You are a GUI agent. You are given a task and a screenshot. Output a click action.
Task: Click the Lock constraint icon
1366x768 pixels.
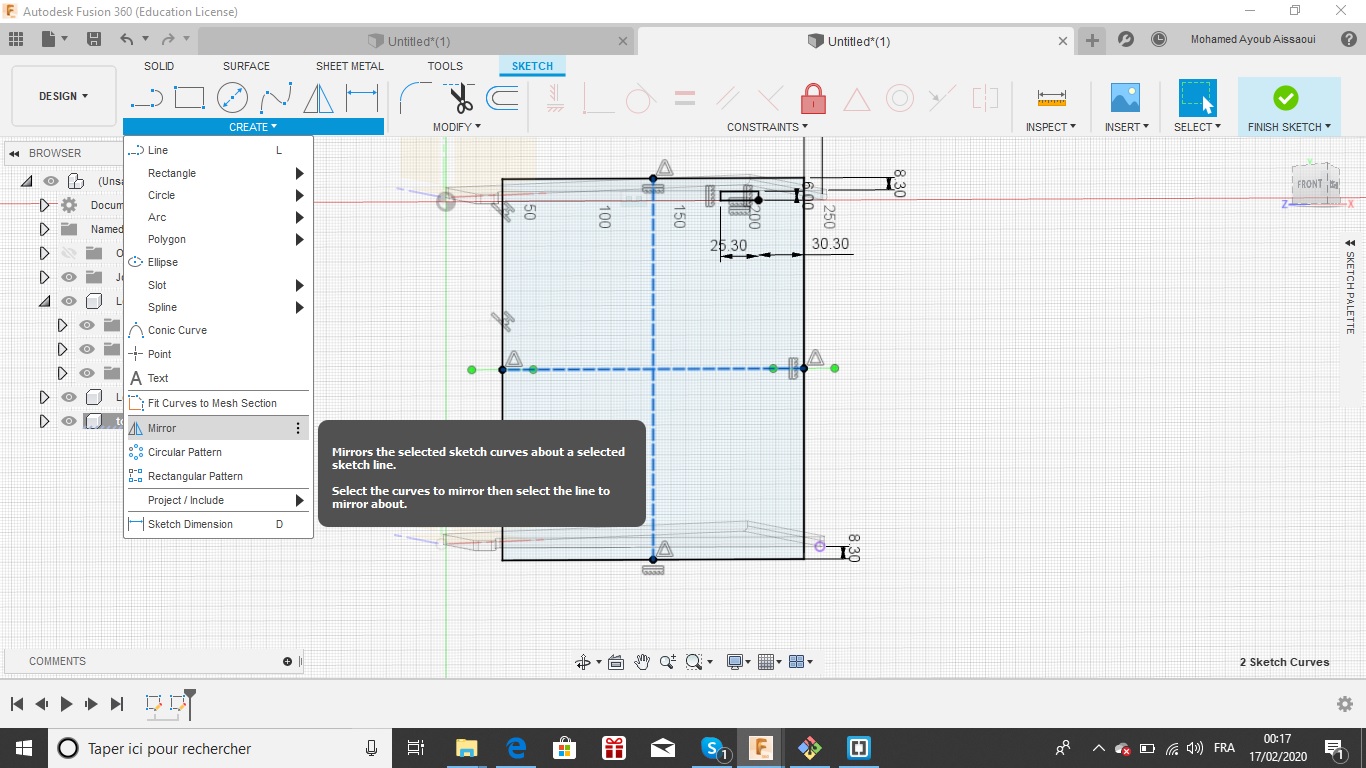[813, 98]
